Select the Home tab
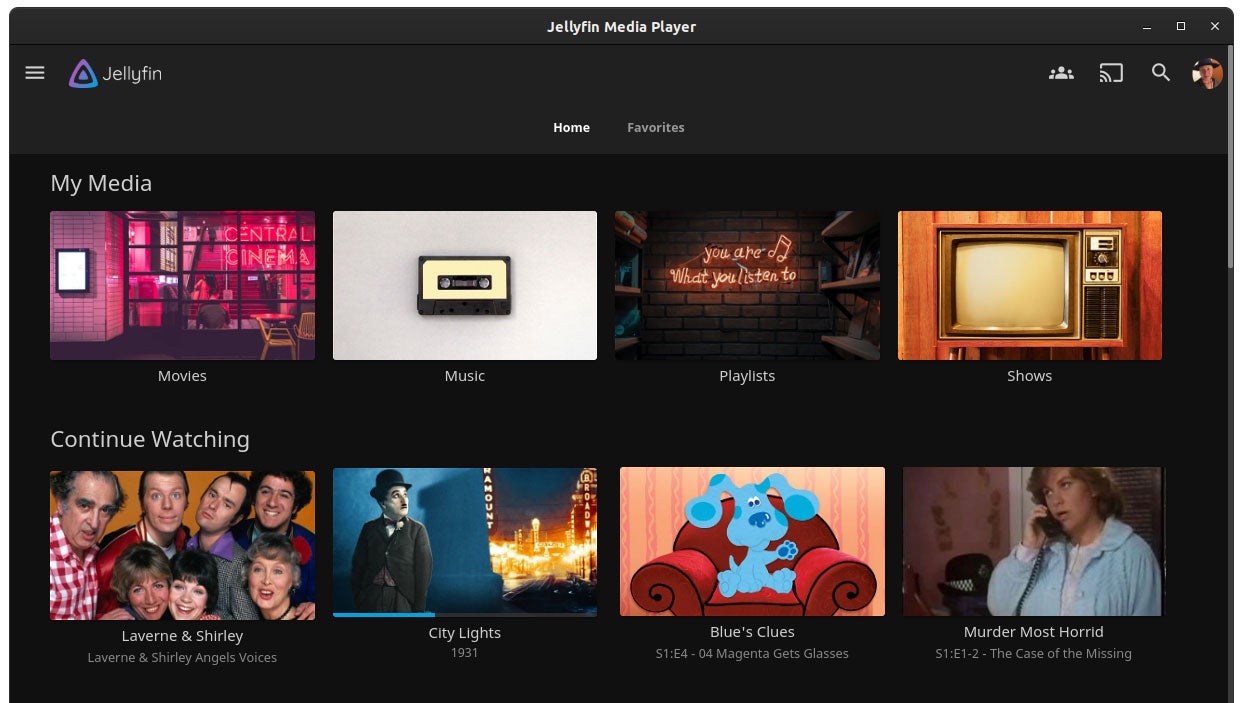 coord(571,127)
